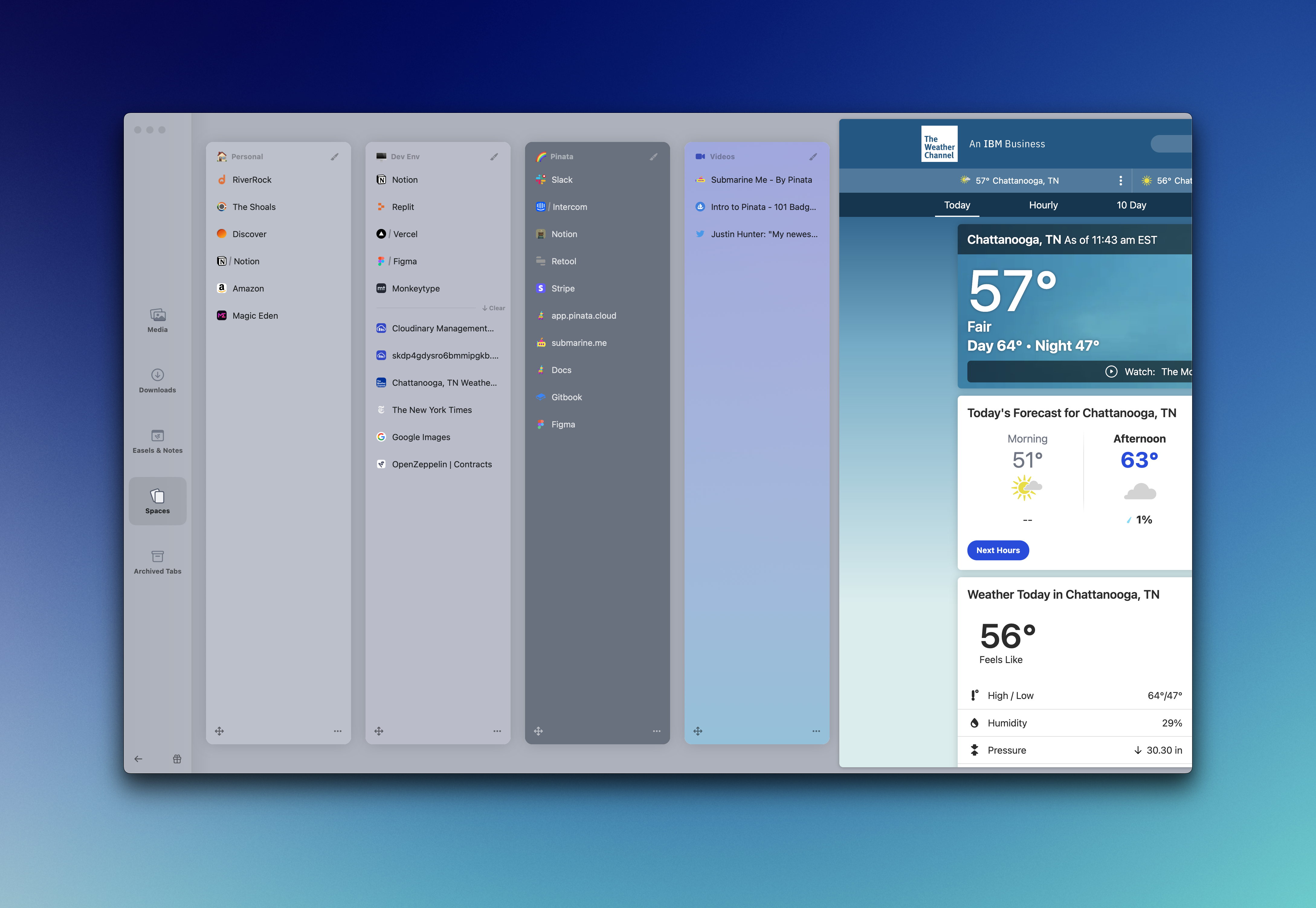The image size is (1316, 908).
Task: Open the Downloads sidebar section
Action: point(158,381)
